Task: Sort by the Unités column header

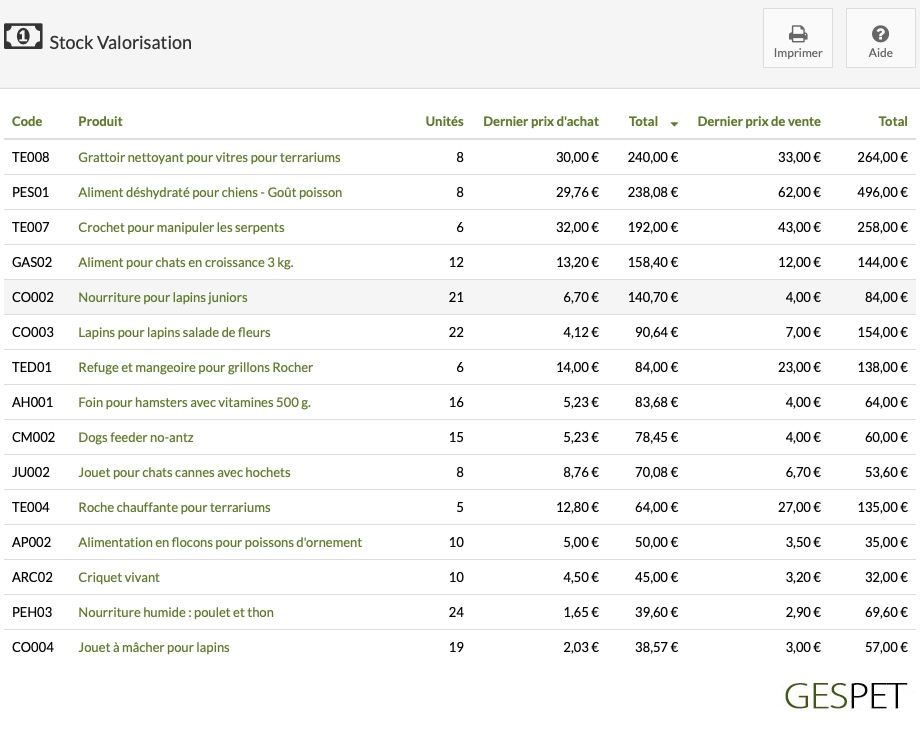Action: [x=444, y=121]
